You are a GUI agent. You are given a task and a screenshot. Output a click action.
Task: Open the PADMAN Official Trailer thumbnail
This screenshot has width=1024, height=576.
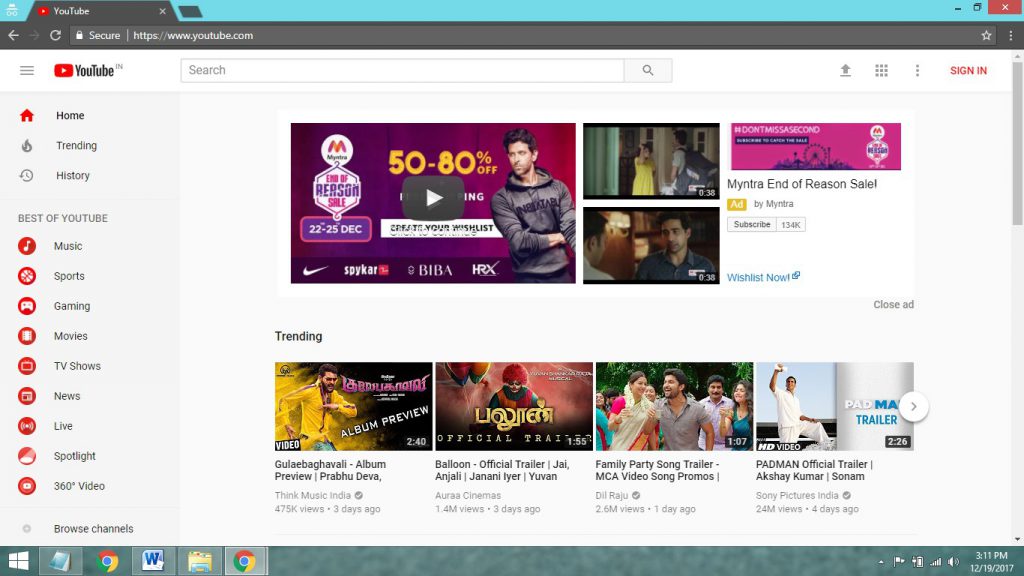835,406
